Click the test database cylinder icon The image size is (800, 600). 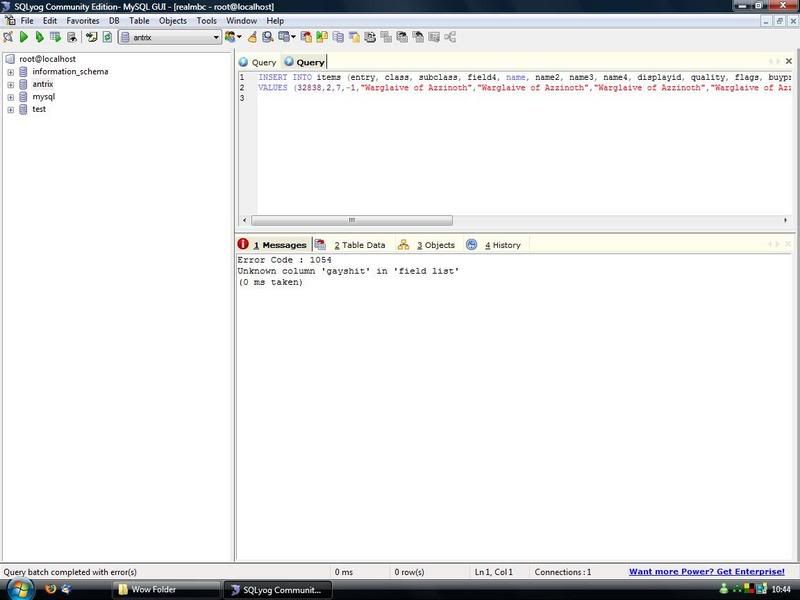(23, 109)
